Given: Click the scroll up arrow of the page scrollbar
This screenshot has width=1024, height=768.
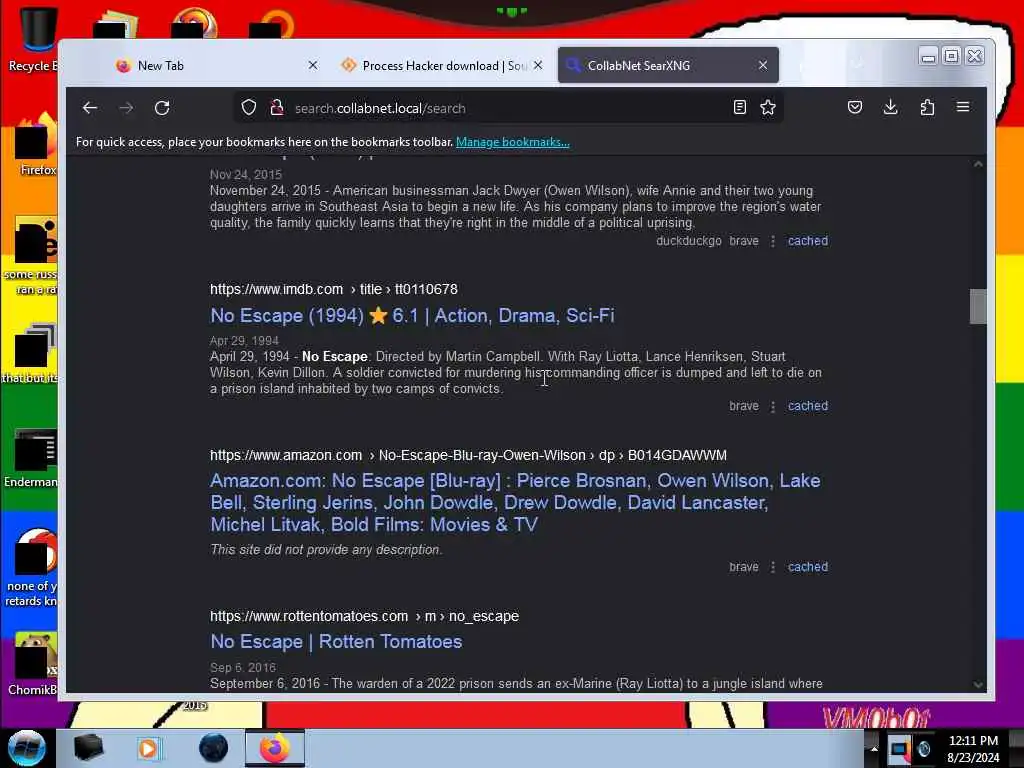Looking at the screenshot, I should click(978, 164).
